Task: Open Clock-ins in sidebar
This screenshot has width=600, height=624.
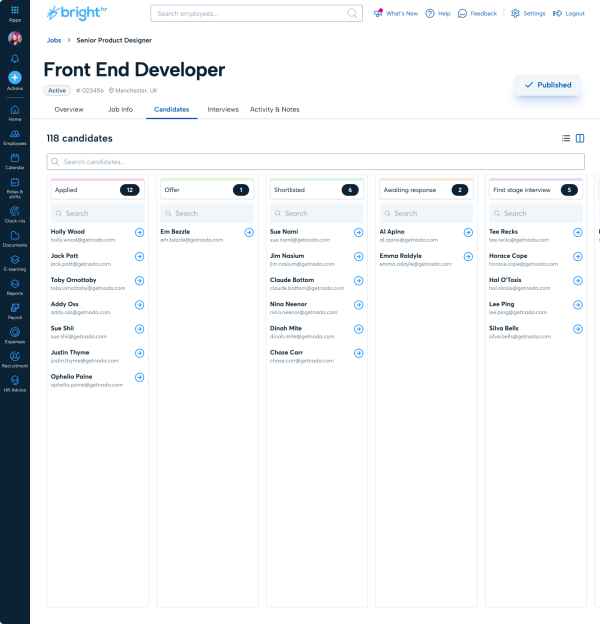Action: (15, 214)
